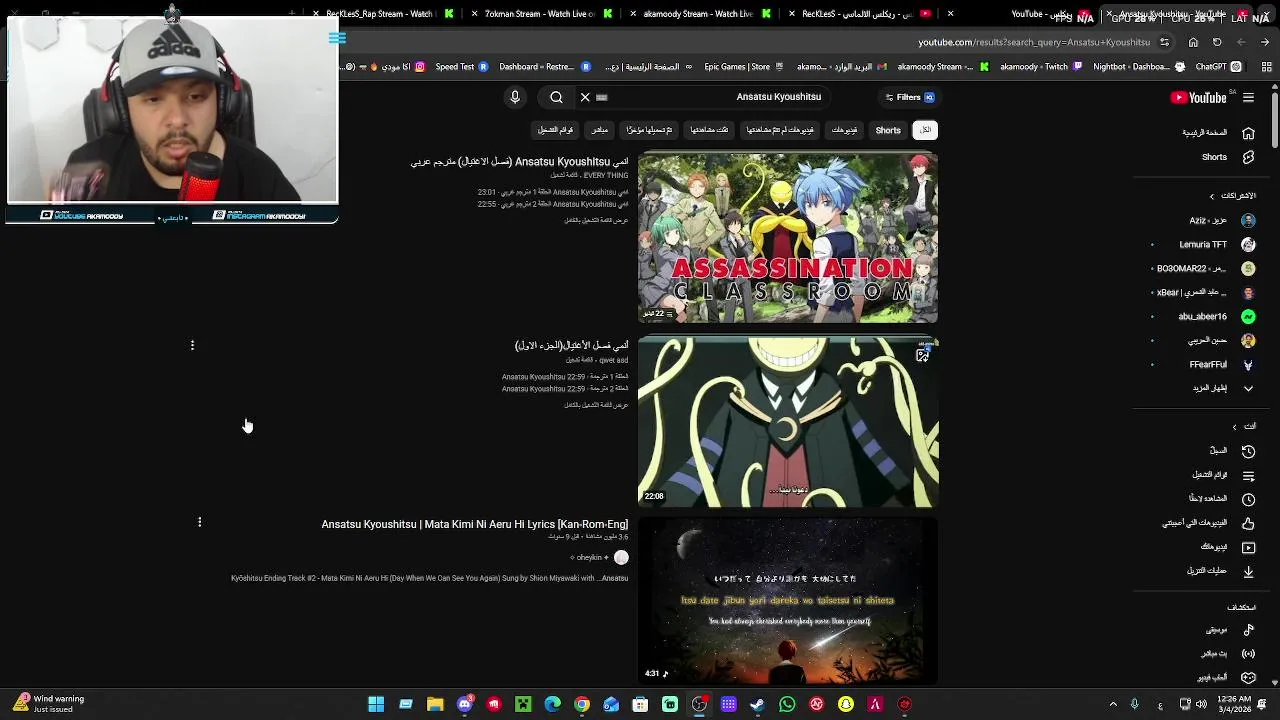Viewport: 1280px width, 720px height.
Task: Toggle the YouTube hamburger guide menu
Action: pyautogui.click(x=1248, y=97)
